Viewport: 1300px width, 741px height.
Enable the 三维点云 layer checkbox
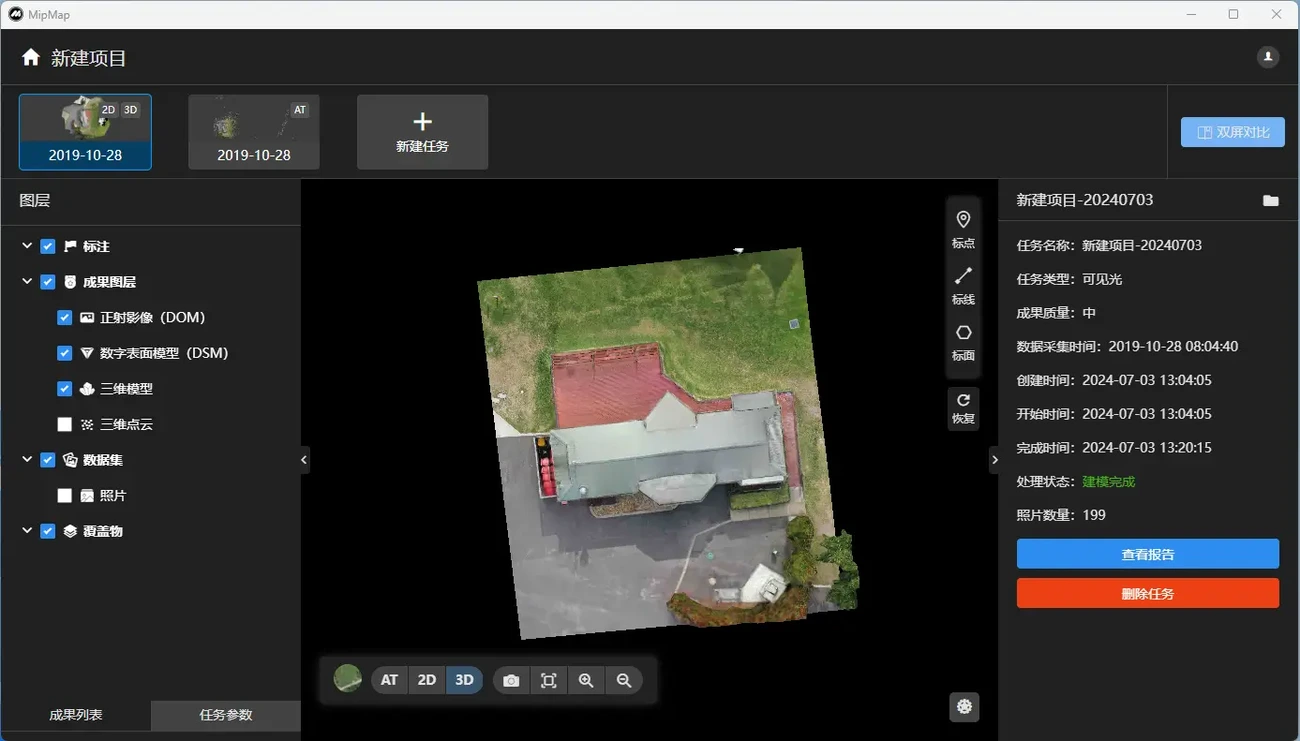click(65, 425)
